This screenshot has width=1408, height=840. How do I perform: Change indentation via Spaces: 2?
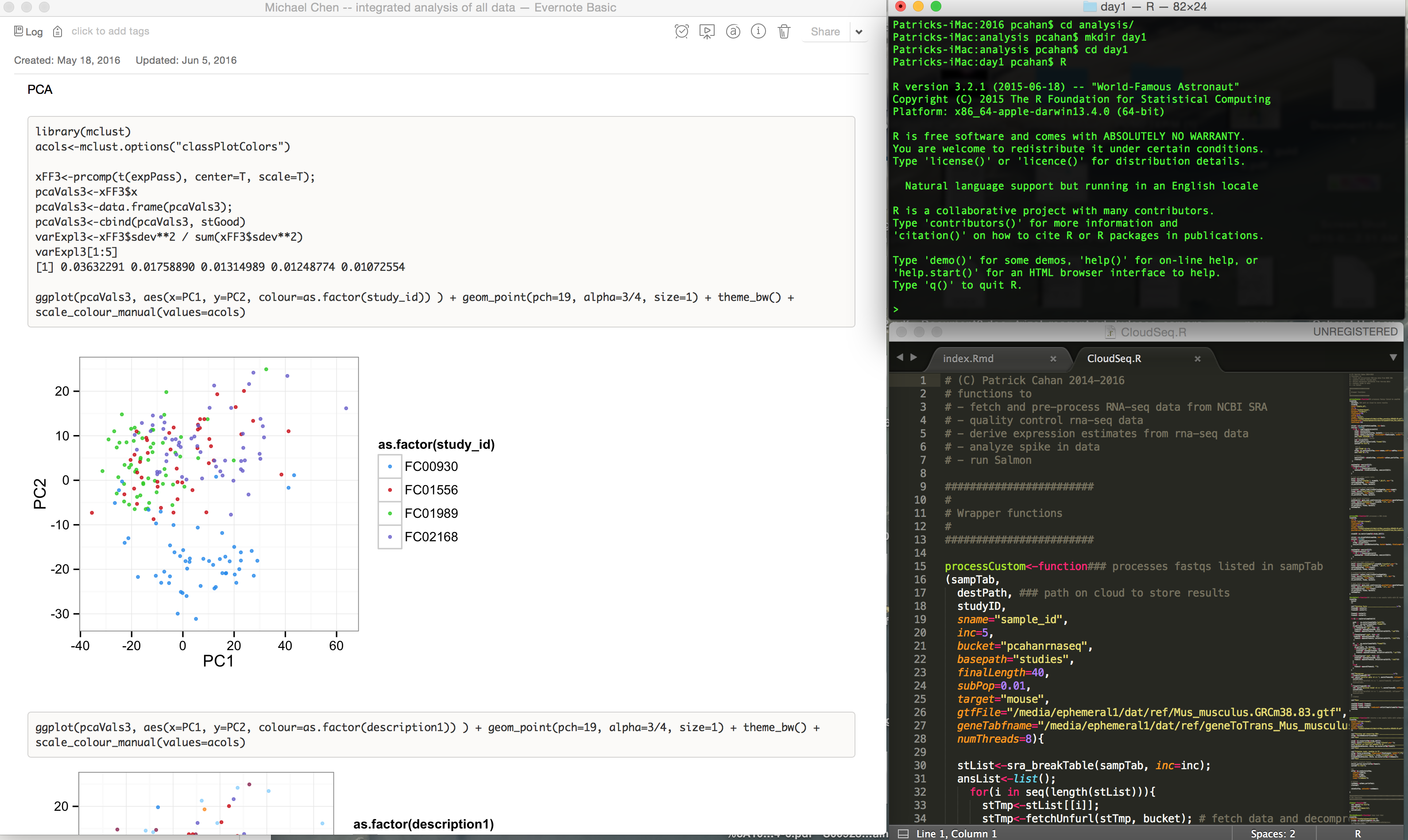(1272, 833)
